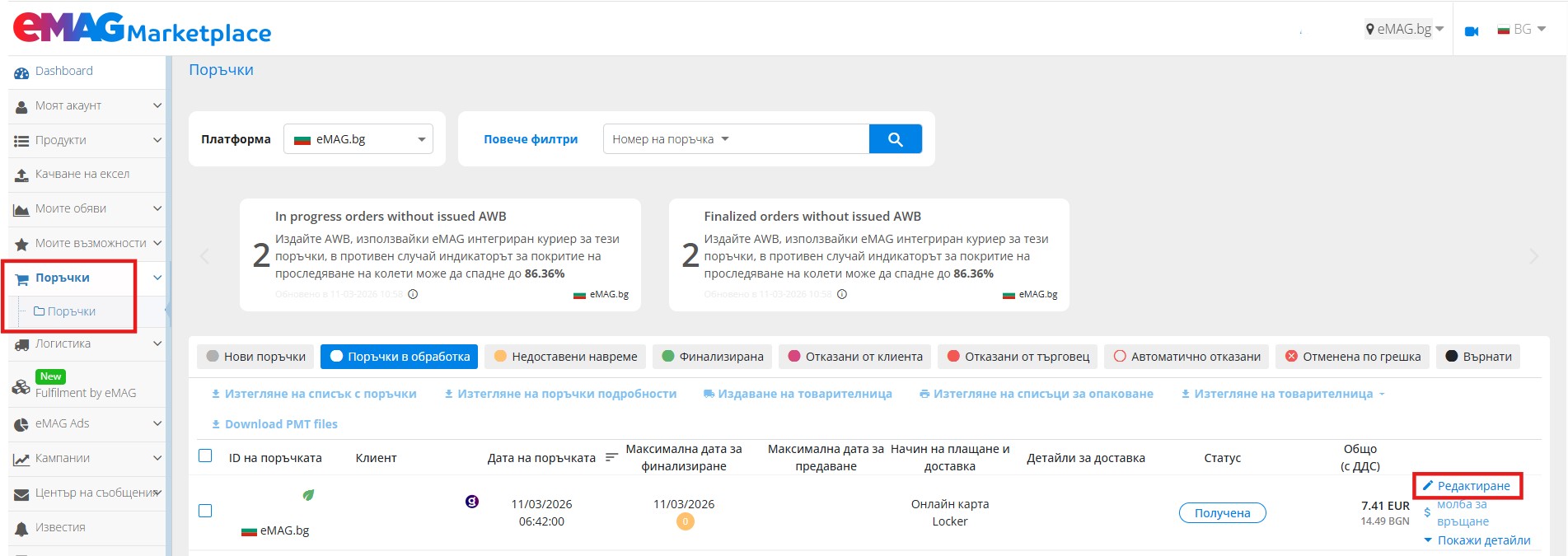The width and height of the screenshot is (1568, 556).
Task: Go to next info card with right arrow
Action: click(x=1534, y=256)
